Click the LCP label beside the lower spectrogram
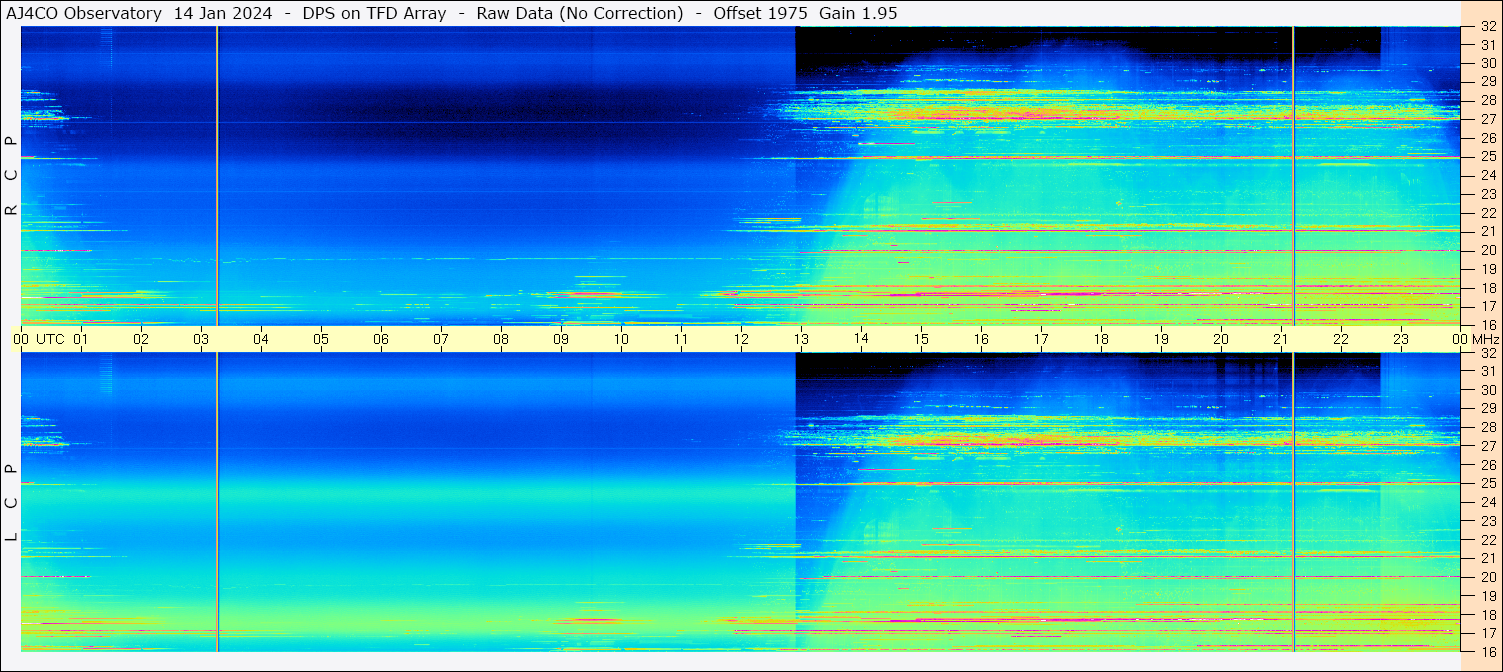The image size is (1503, 672). point(11,503)
